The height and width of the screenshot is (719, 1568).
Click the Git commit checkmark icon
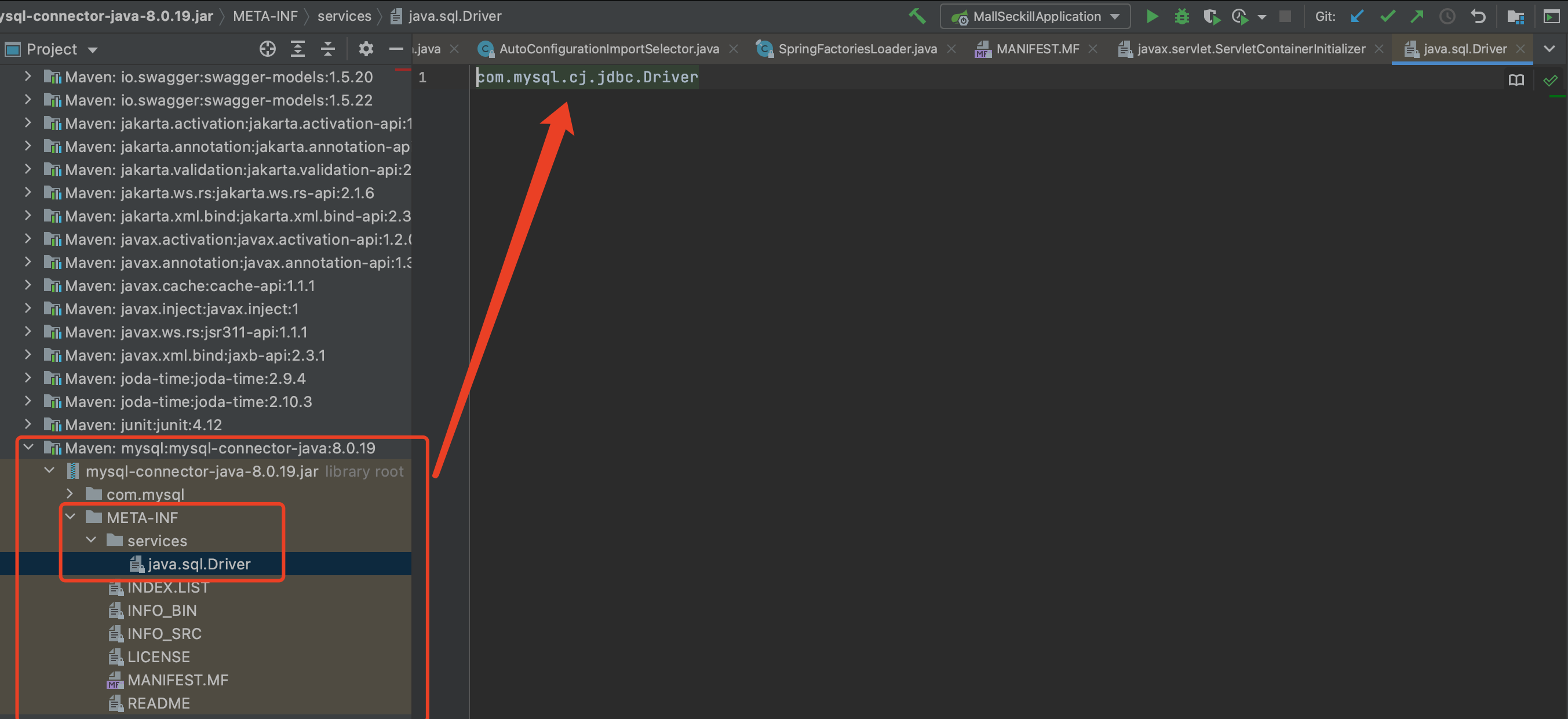coord(1387,16)
